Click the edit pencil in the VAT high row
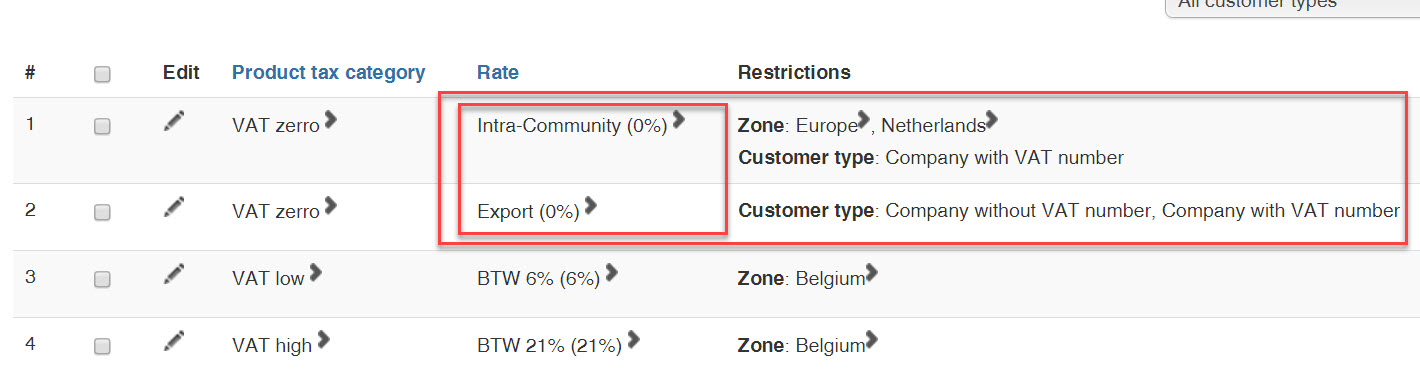Image resolution: width=1420 pixels, height=380 pixels. [x=174, y=341]
